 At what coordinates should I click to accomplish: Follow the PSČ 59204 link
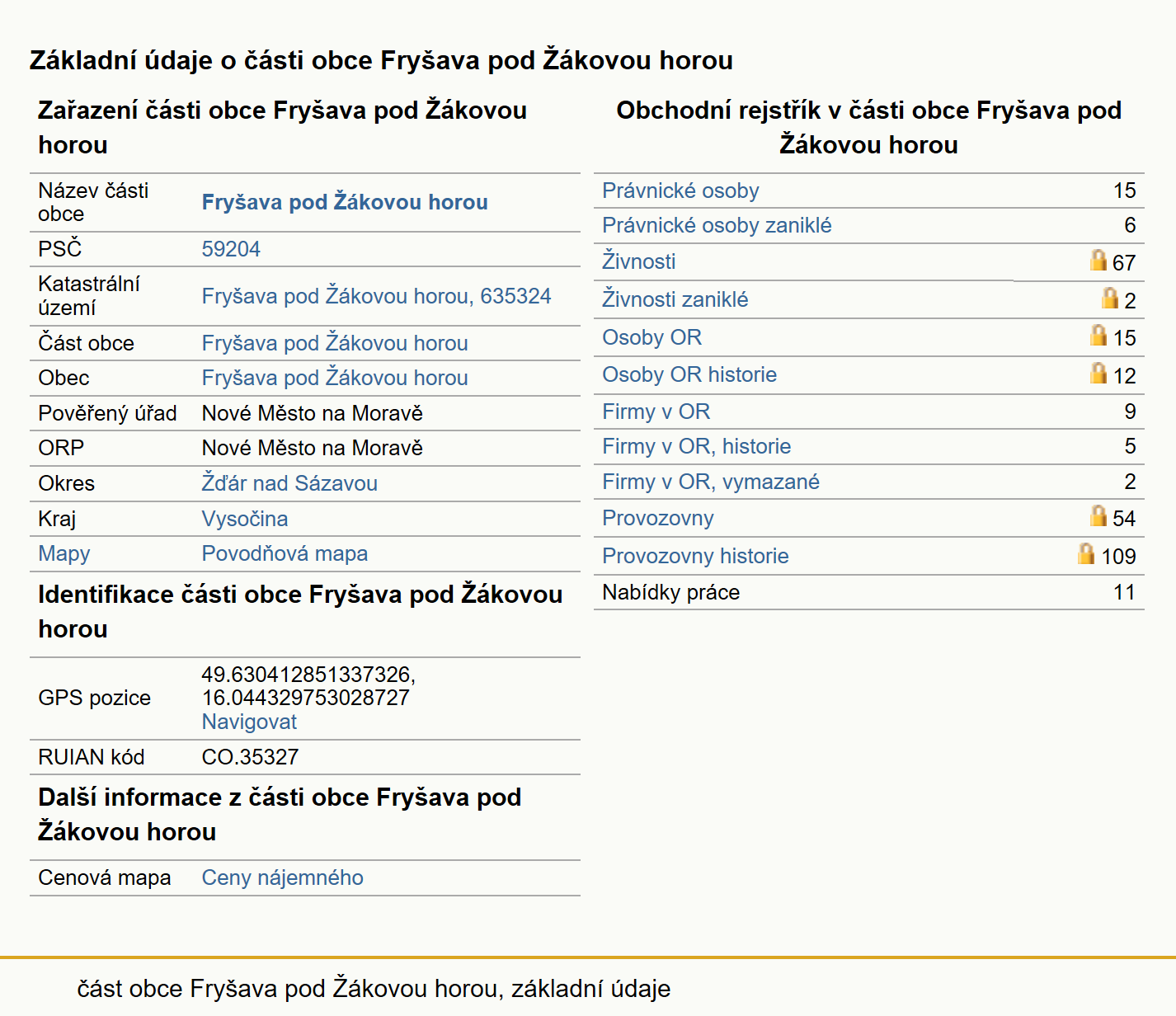(231, 249)
